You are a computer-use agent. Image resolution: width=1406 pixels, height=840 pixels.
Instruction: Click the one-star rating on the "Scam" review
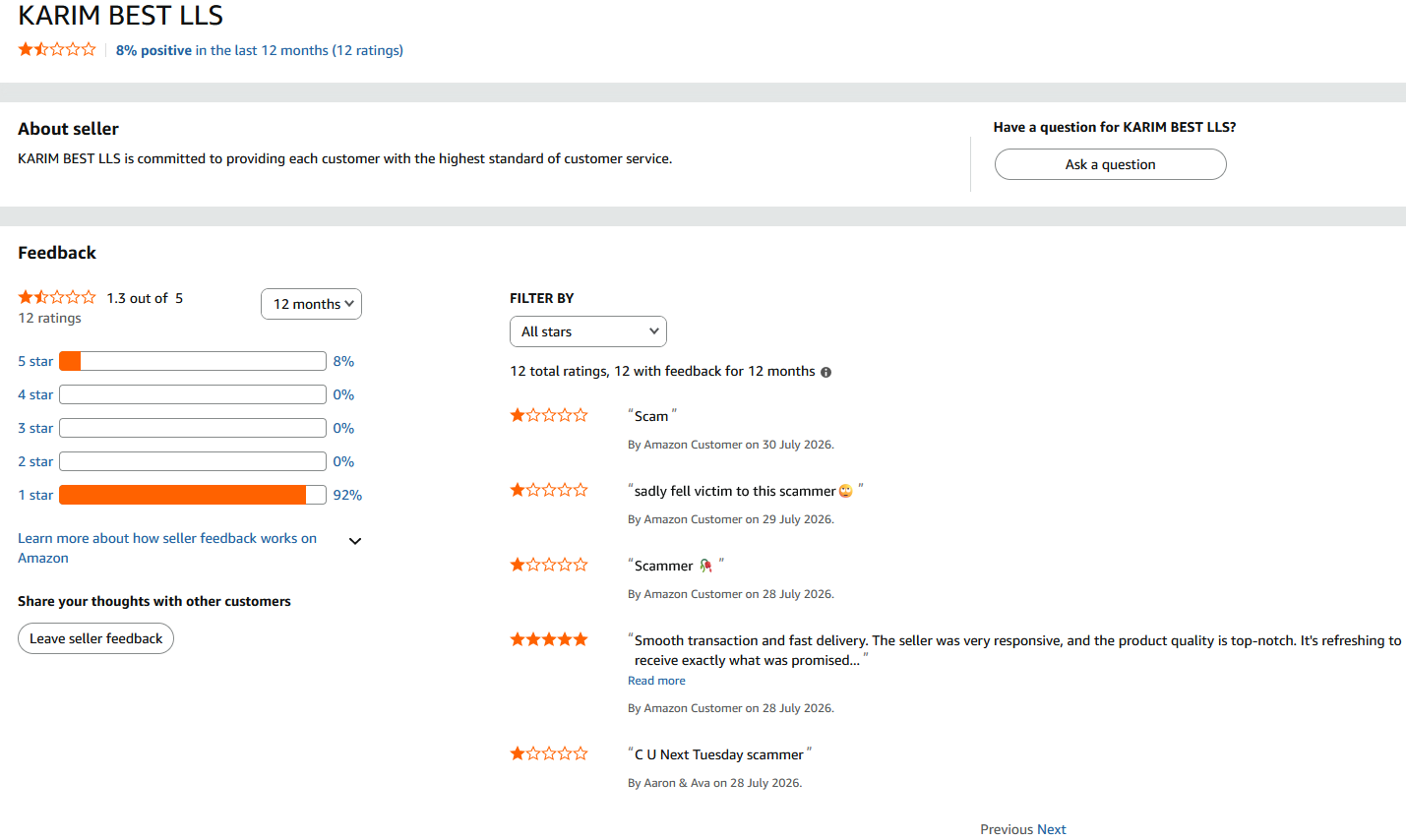click(549, 415)
